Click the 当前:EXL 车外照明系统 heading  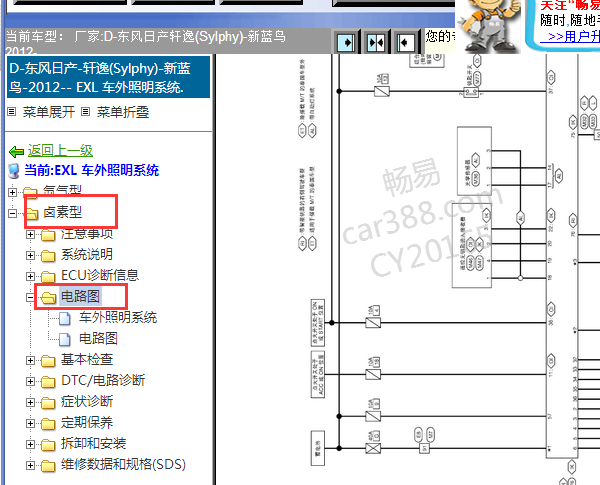[x=91, y=170]
